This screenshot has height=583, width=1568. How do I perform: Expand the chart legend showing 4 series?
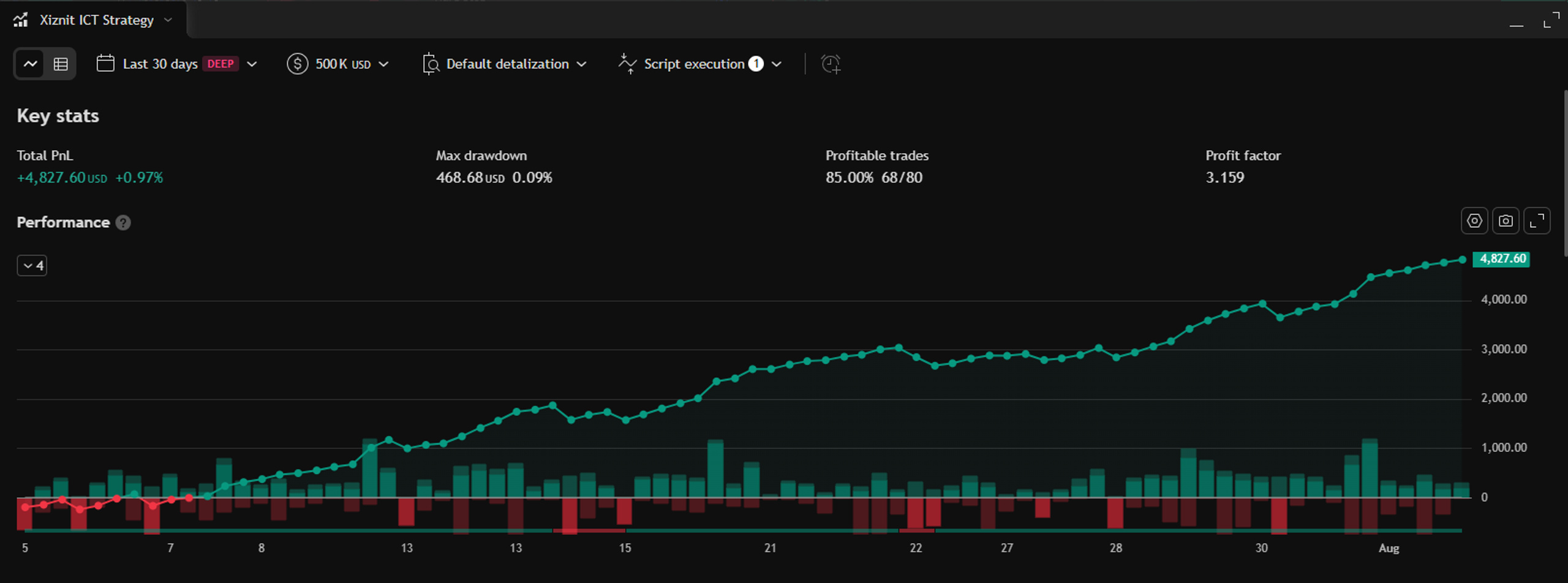(x=32, y=265)
